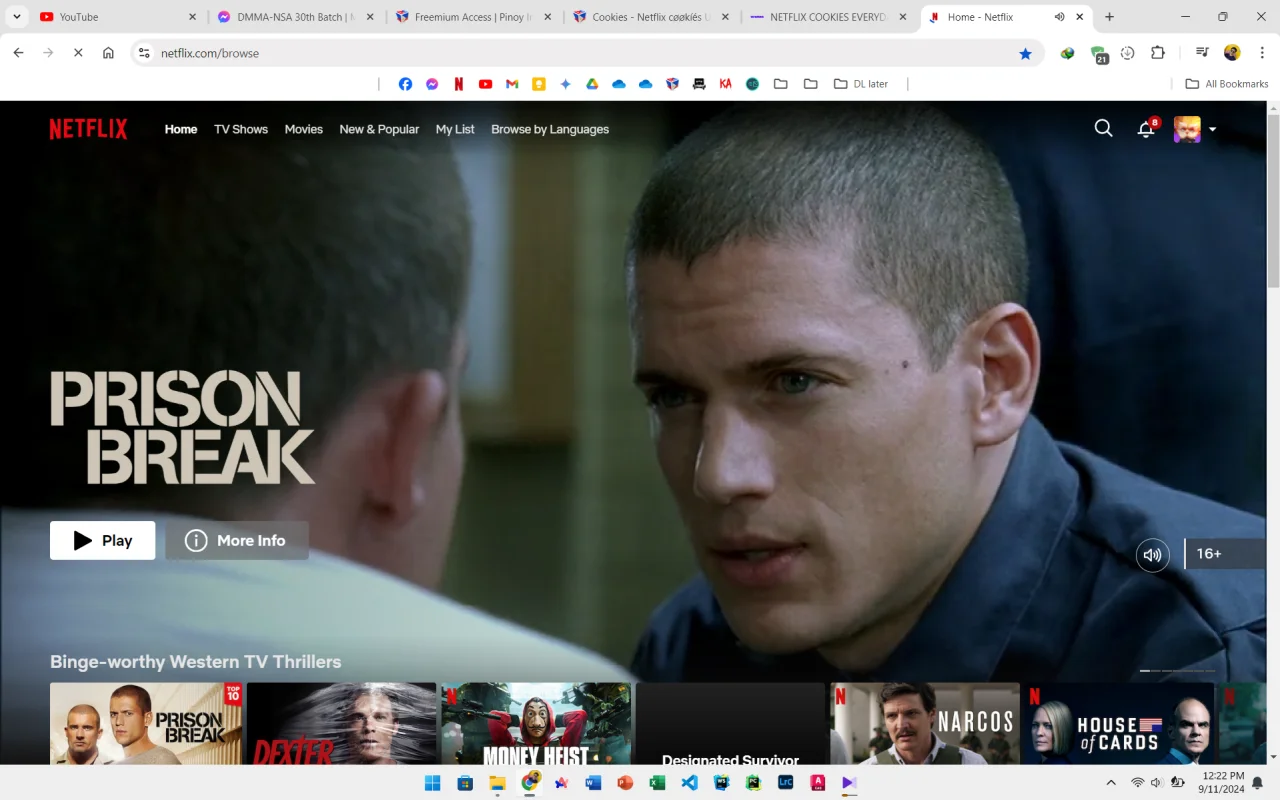Go to Movies section
The width and height of the screenshot is (1280, 800).
[x=303, y=129]
